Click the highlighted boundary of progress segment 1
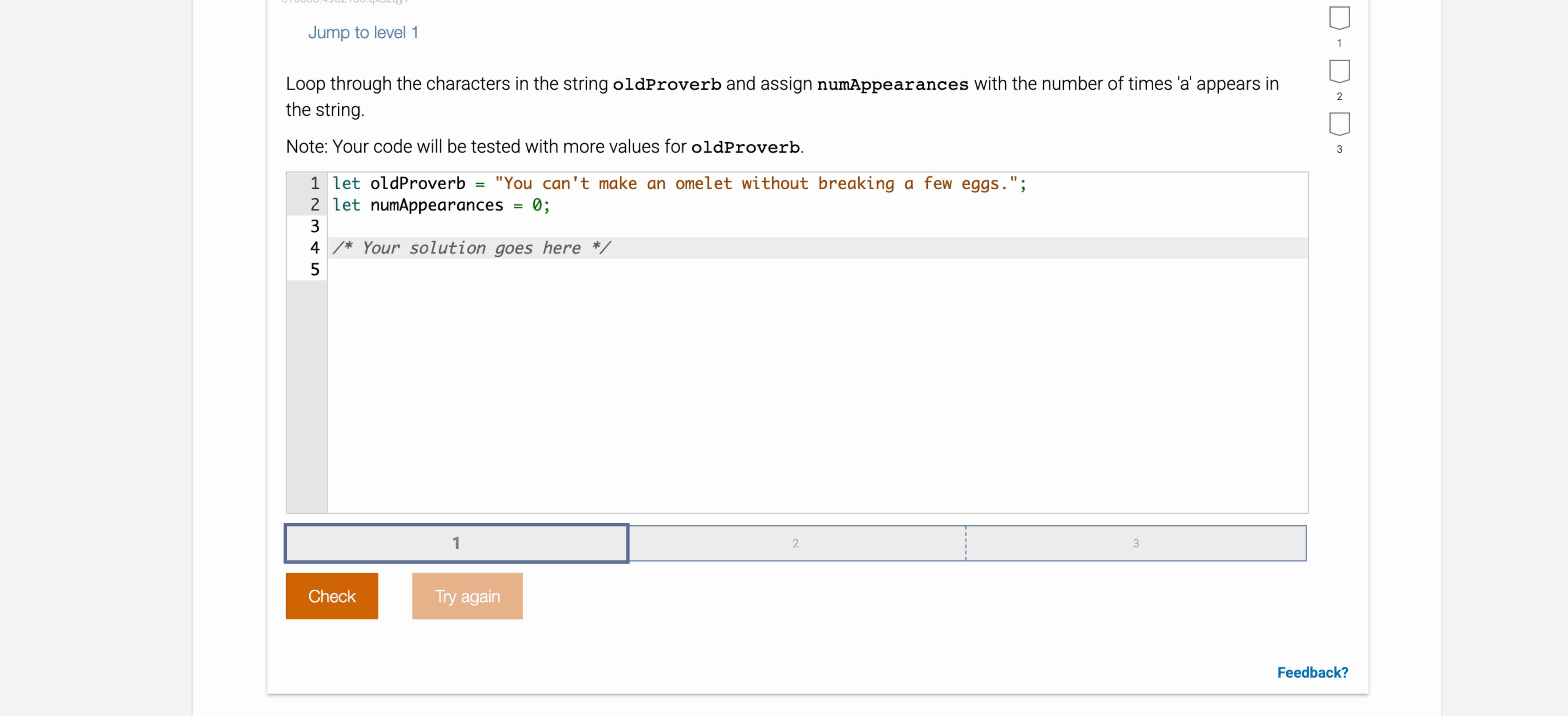 click(x=627, y=543)
